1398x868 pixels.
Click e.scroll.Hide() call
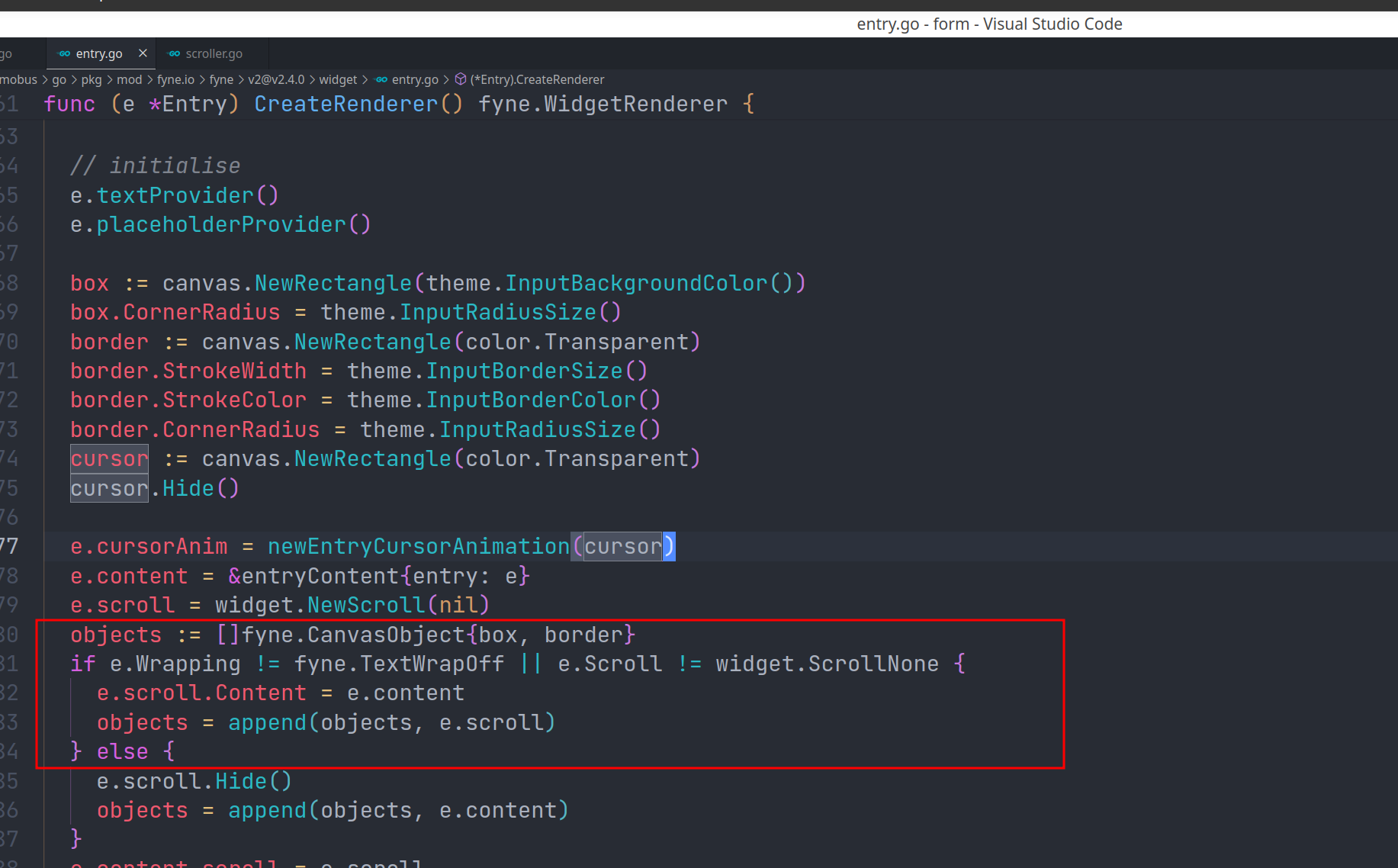tap(194, 781)
